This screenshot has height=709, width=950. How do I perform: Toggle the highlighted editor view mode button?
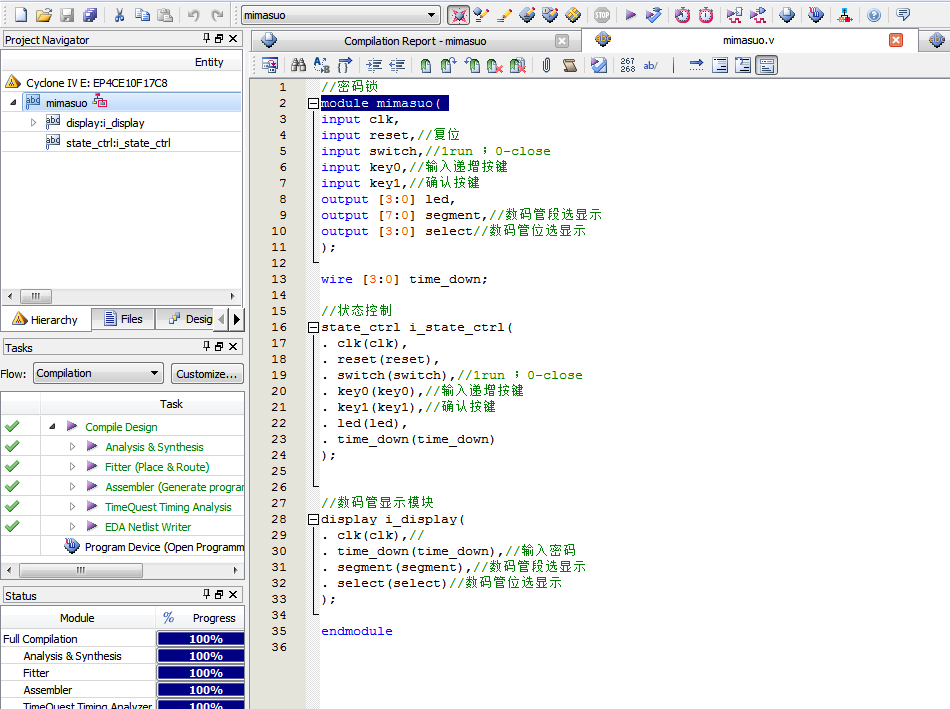766,65
